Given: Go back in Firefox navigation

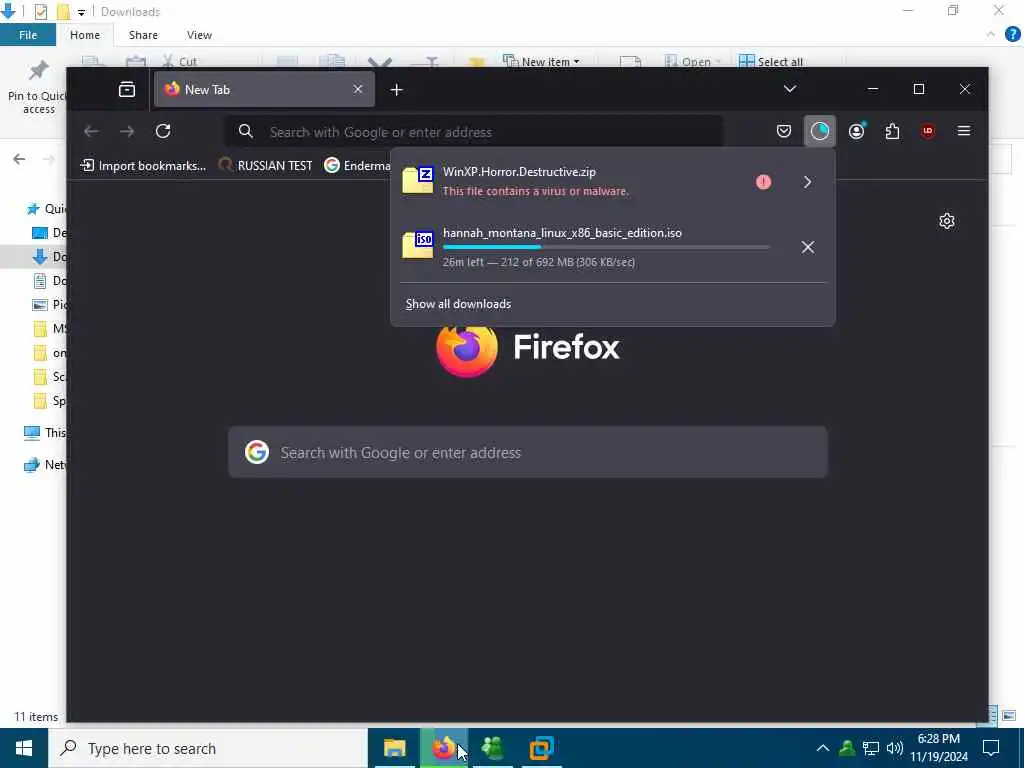Looking at the screenshot, I should click(x=91, y=131).
